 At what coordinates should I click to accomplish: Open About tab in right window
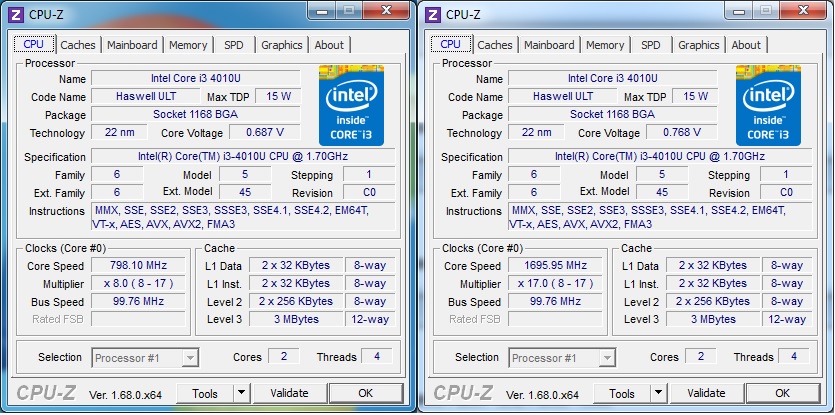point(746,45)
